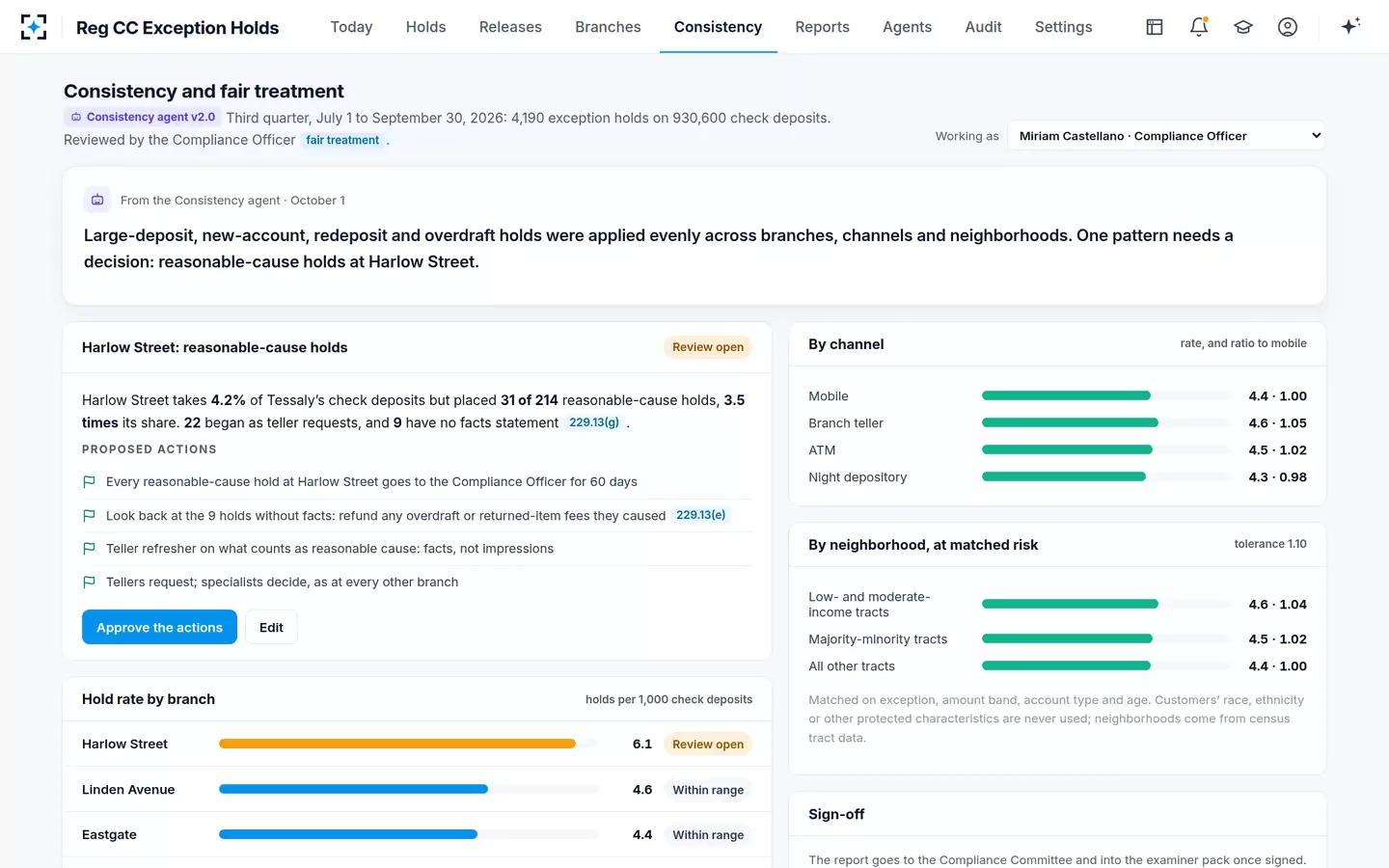The height and width of the screenshot is (868, 1389).
Task: Click the agent icon beside 'From the Consistency agent'
Action: click(97, 200)
